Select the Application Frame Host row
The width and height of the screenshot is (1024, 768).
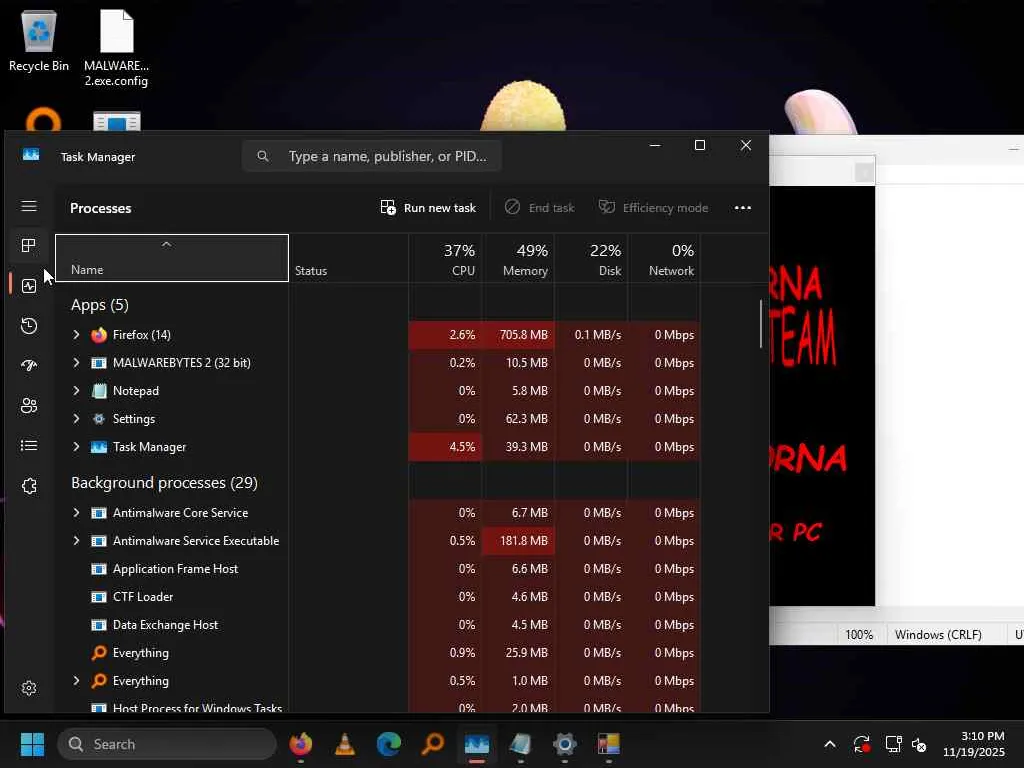click(x=377, y=569)
